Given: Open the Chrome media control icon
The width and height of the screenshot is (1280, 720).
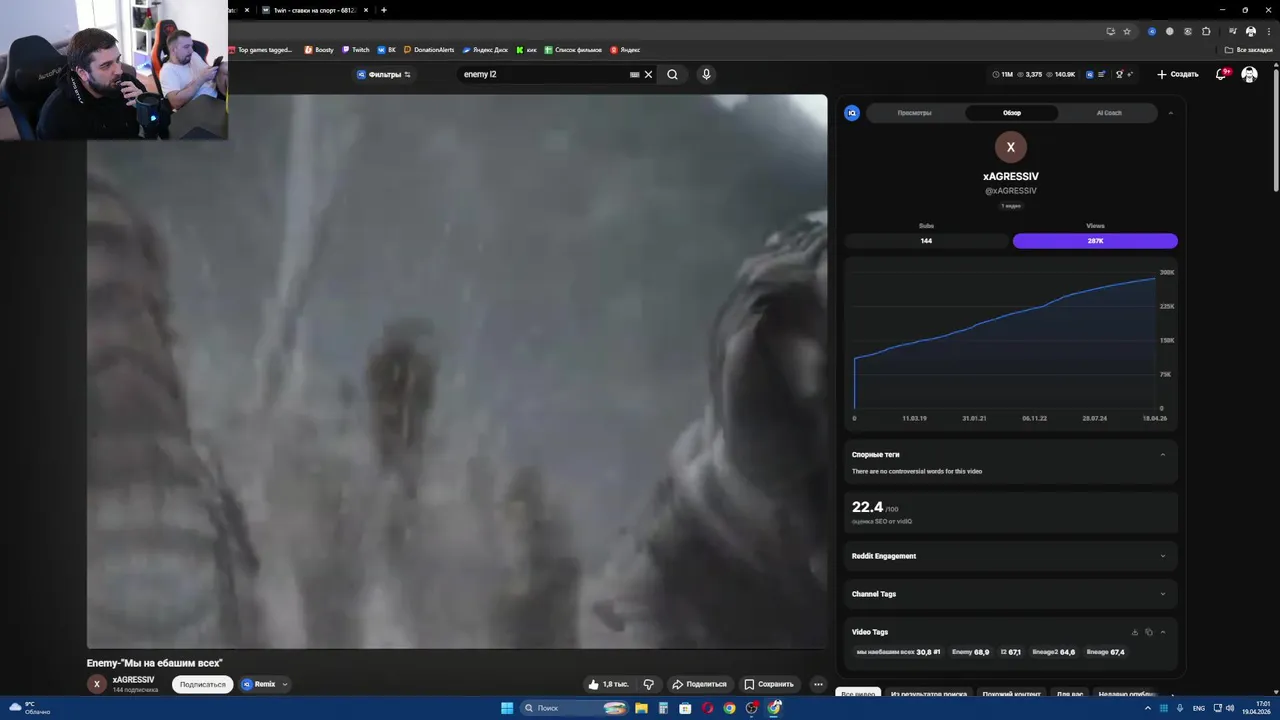Looking at the screenshot, I should (x=1232, y=31).
